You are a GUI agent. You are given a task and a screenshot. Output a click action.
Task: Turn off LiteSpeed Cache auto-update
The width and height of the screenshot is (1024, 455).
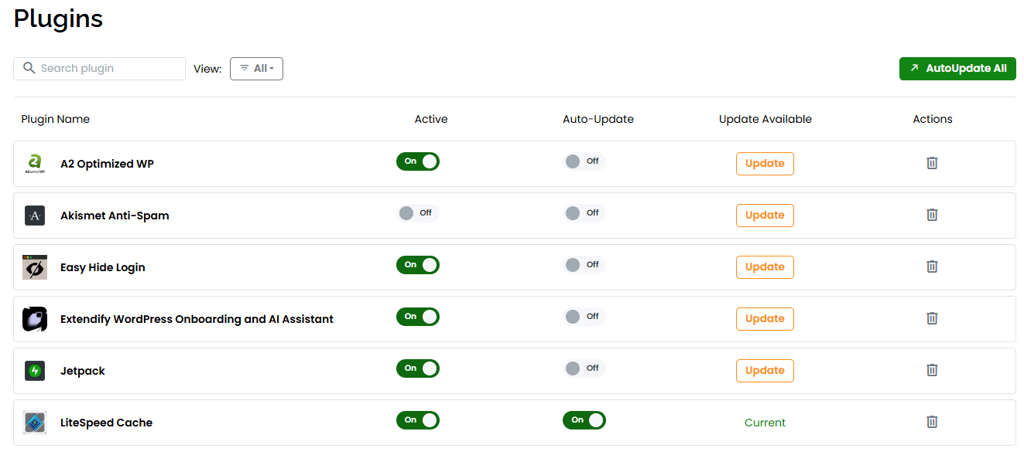click(584, 420)
